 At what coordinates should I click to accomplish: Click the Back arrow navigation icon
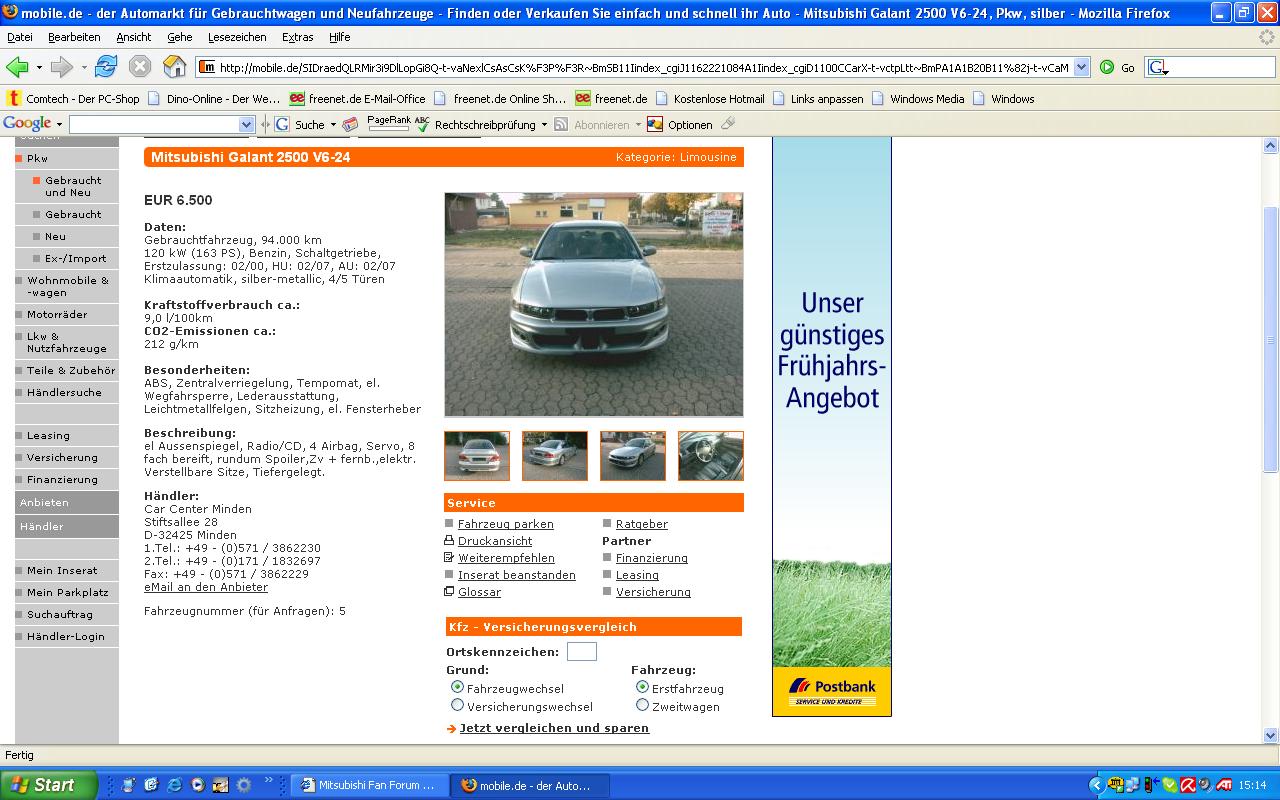click(17, 67)
